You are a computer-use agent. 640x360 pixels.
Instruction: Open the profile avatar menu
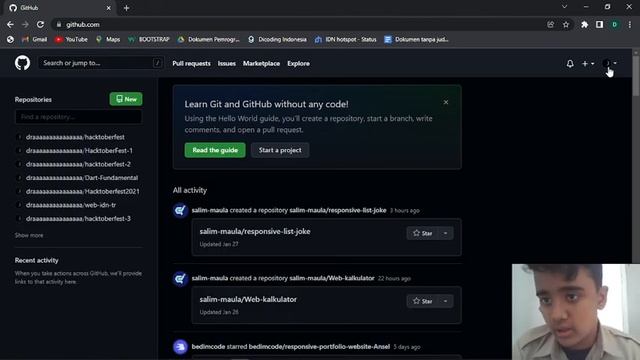pos(609,63)
